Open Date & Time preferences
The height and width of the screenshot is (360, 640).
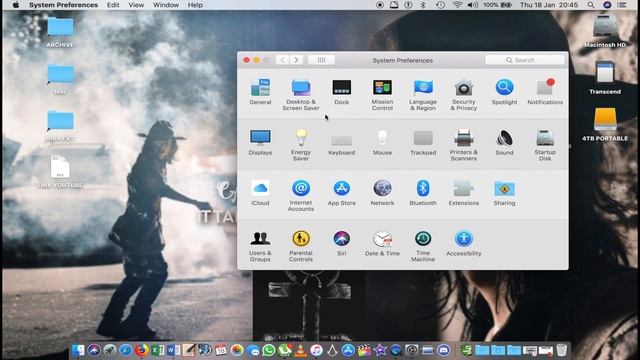(382, 243)
